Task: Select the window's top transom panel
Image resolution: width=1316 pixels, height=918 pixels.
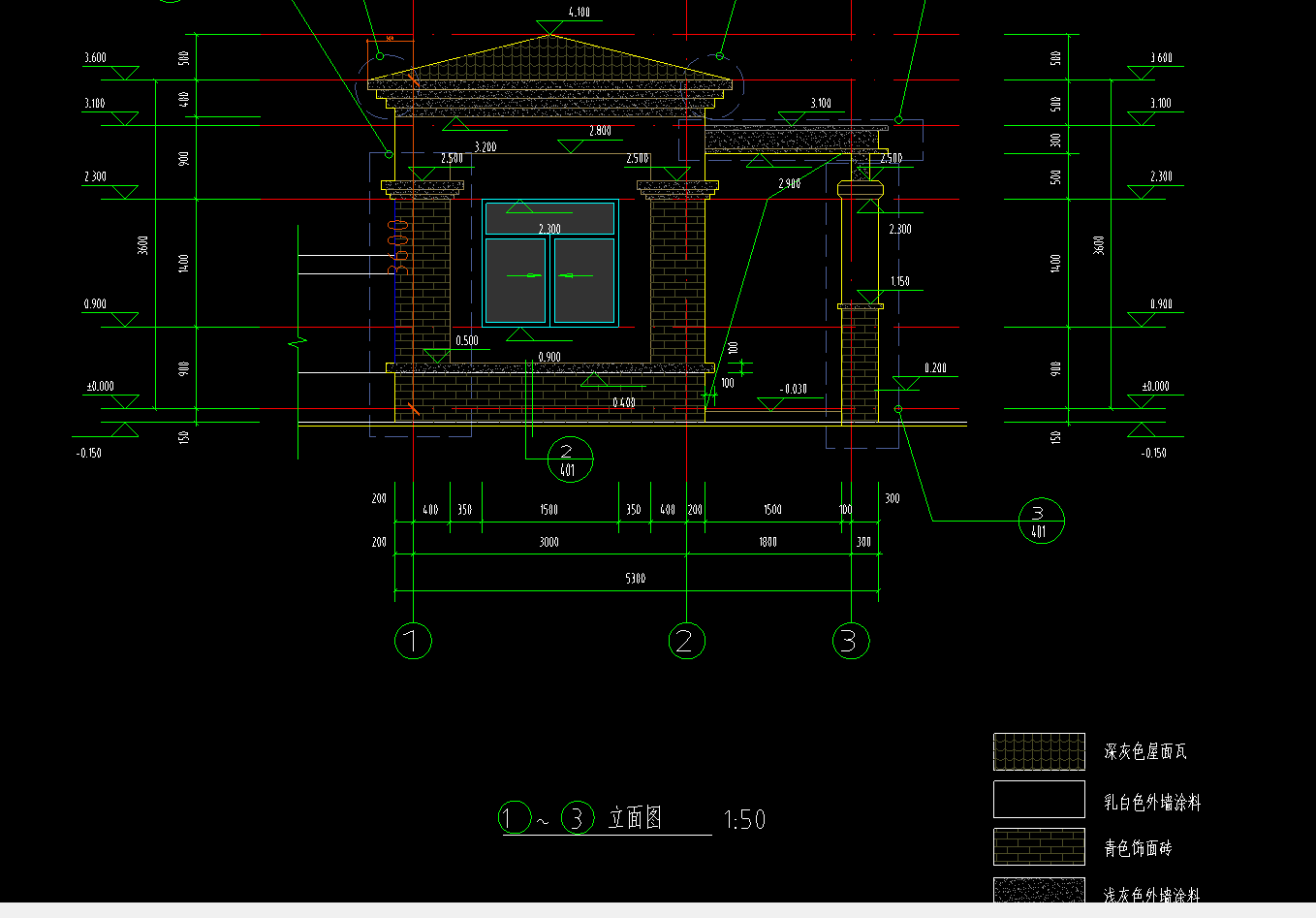Action: coord(549,218)
